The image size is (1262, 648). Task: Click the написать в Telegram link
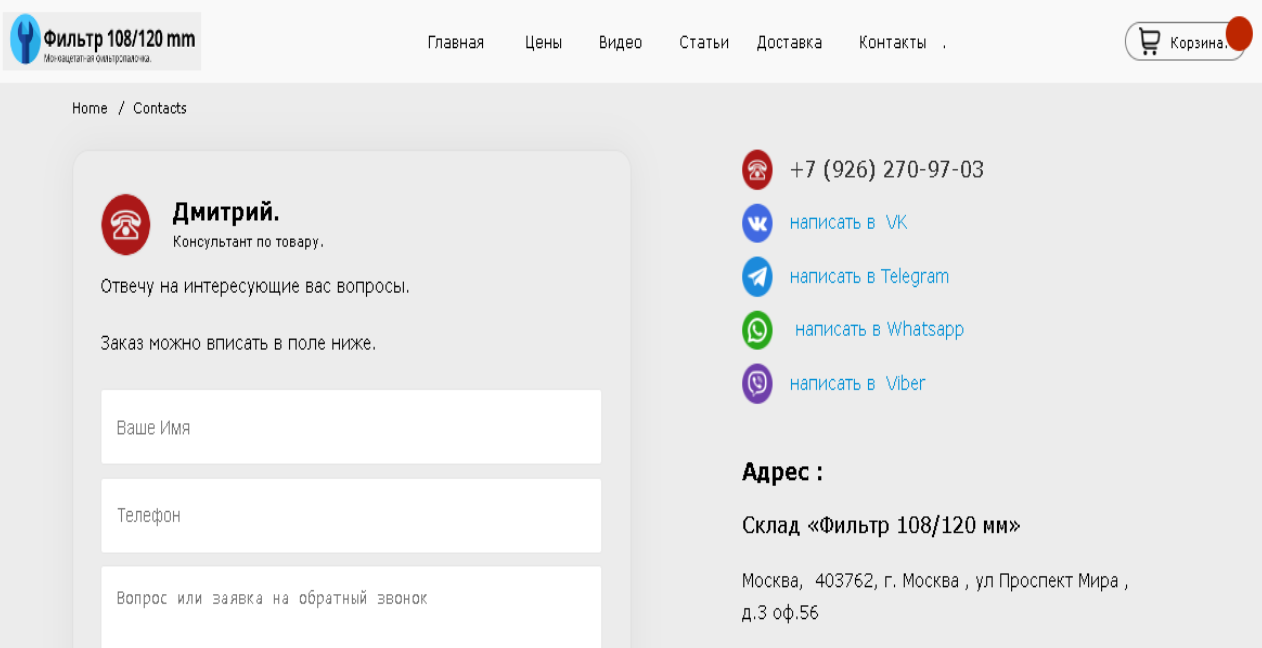[869, 277]
